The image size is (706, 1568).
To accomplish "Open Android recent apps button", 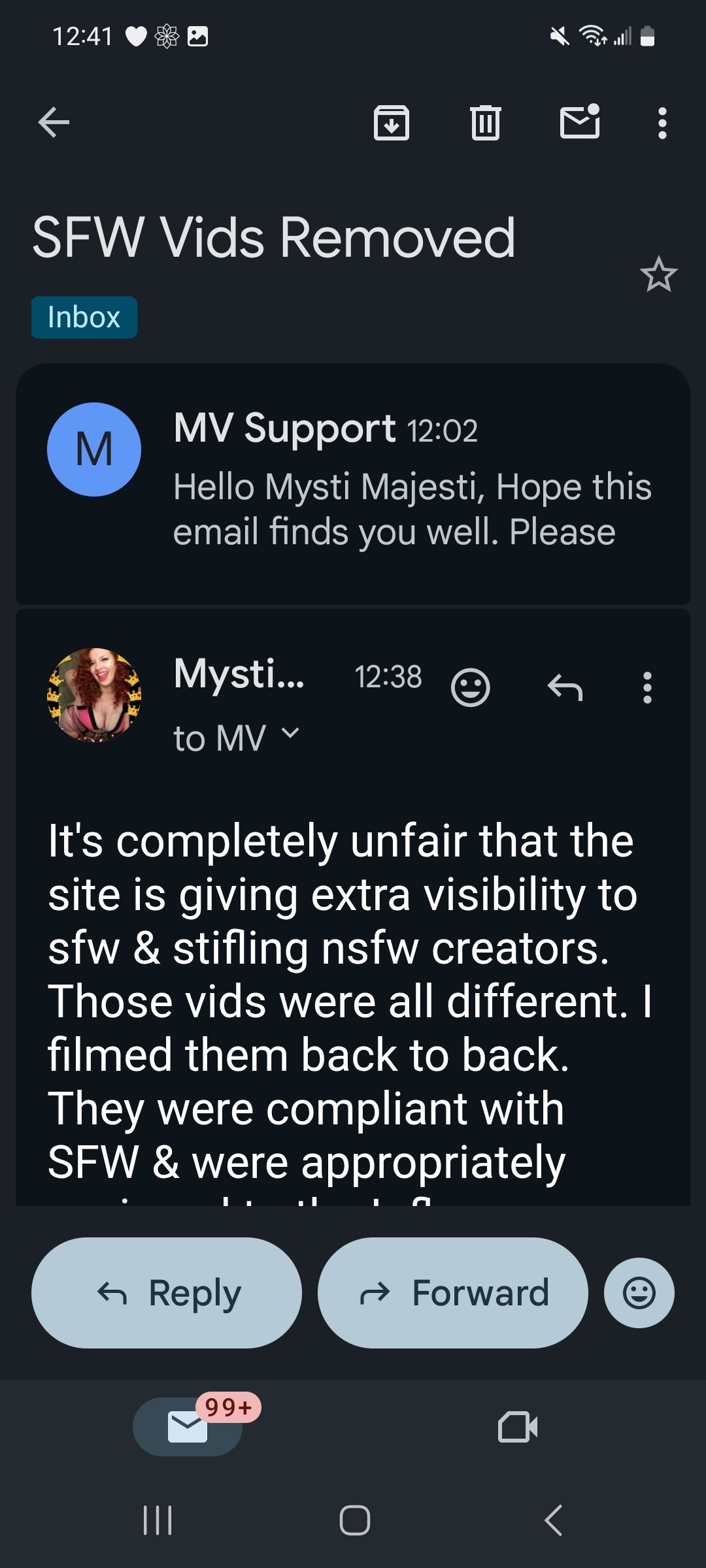I will (158, 1520).
